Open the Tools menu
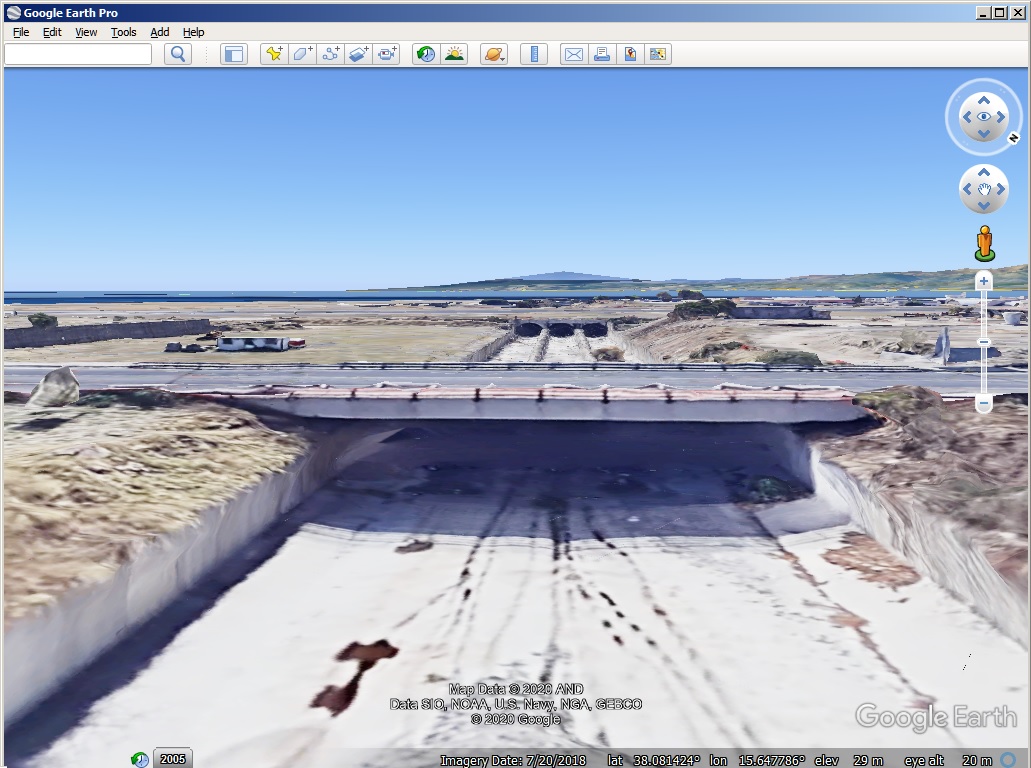The width and height of the screenshot is (1031, 768). pyautogui.click(x=123, y=32)
